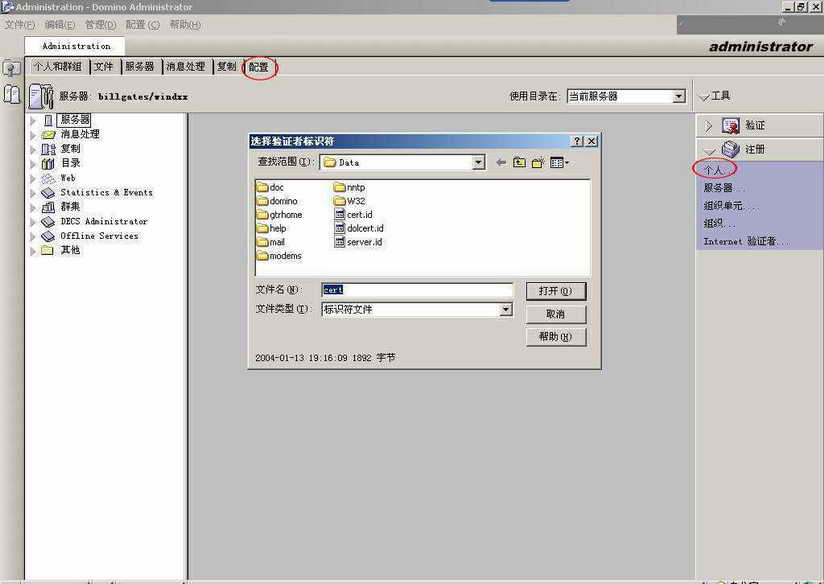This screenshot has width=824, height=584.
Task: Expand the Statistics & Events tree node
Action: click(x=33, y=193)
